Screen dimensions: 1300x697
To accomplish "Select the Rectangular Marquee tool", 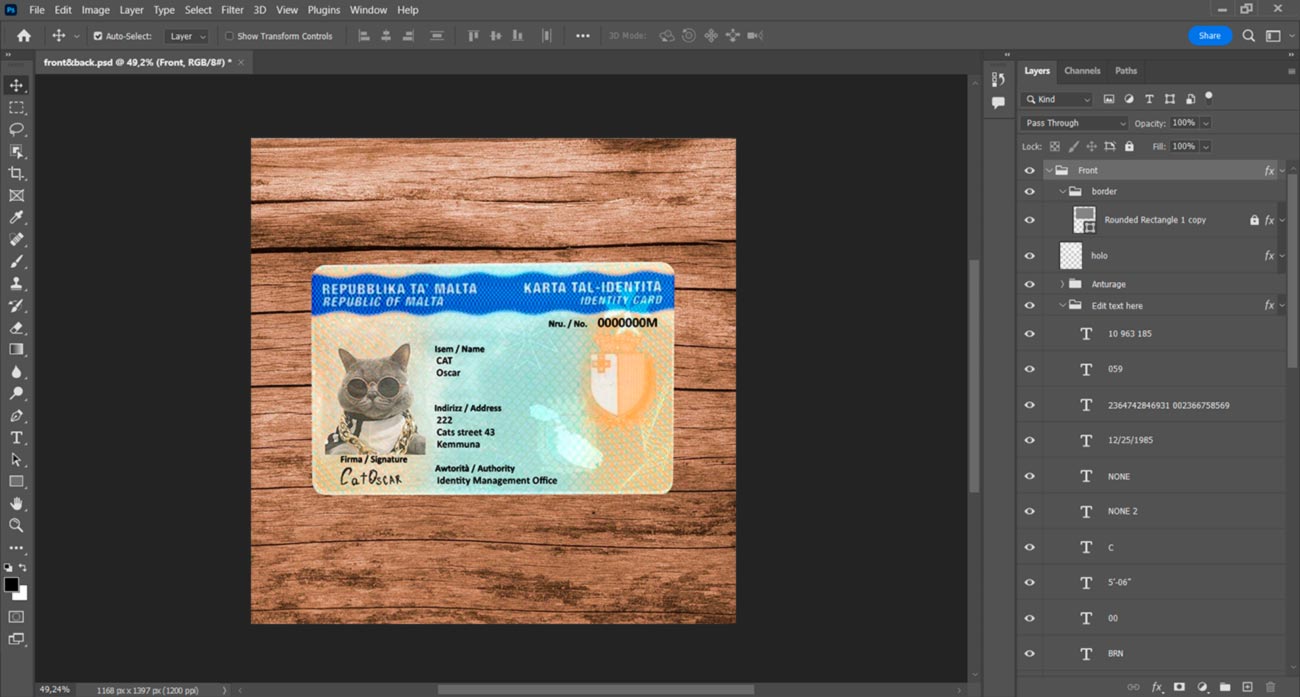I will (16, 107).
